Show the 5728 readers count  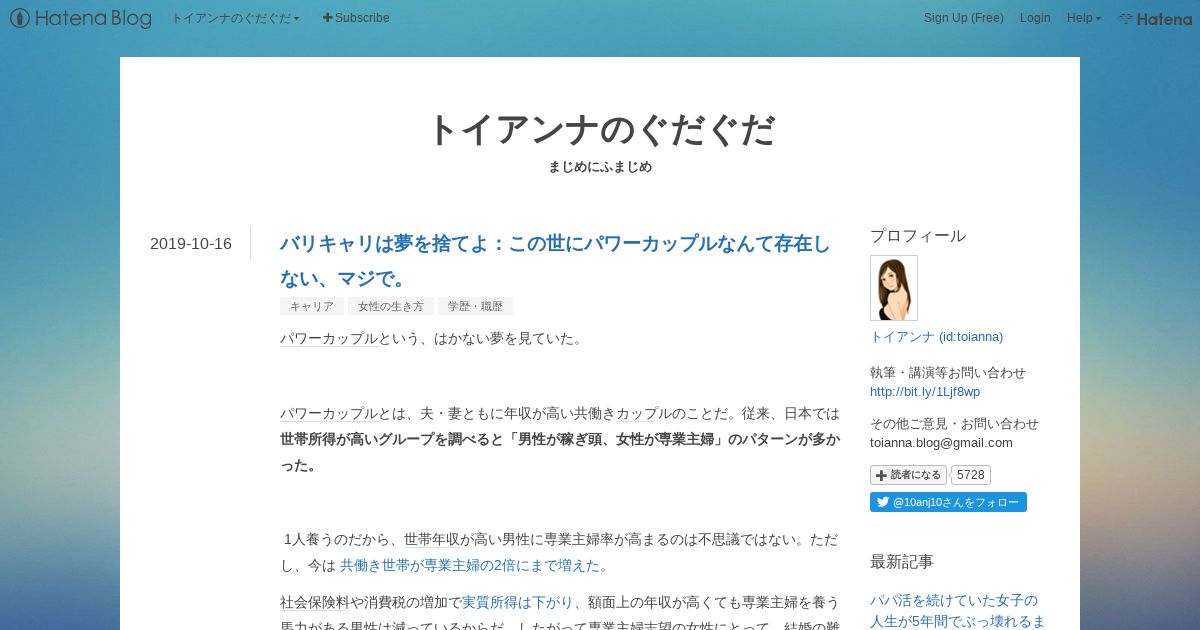pos(970,475)
